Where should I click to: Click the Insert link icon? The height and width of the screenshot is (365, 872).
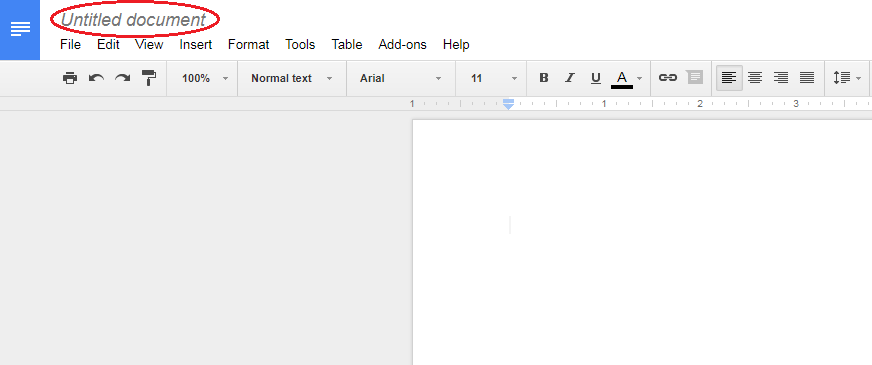(667, 78)
